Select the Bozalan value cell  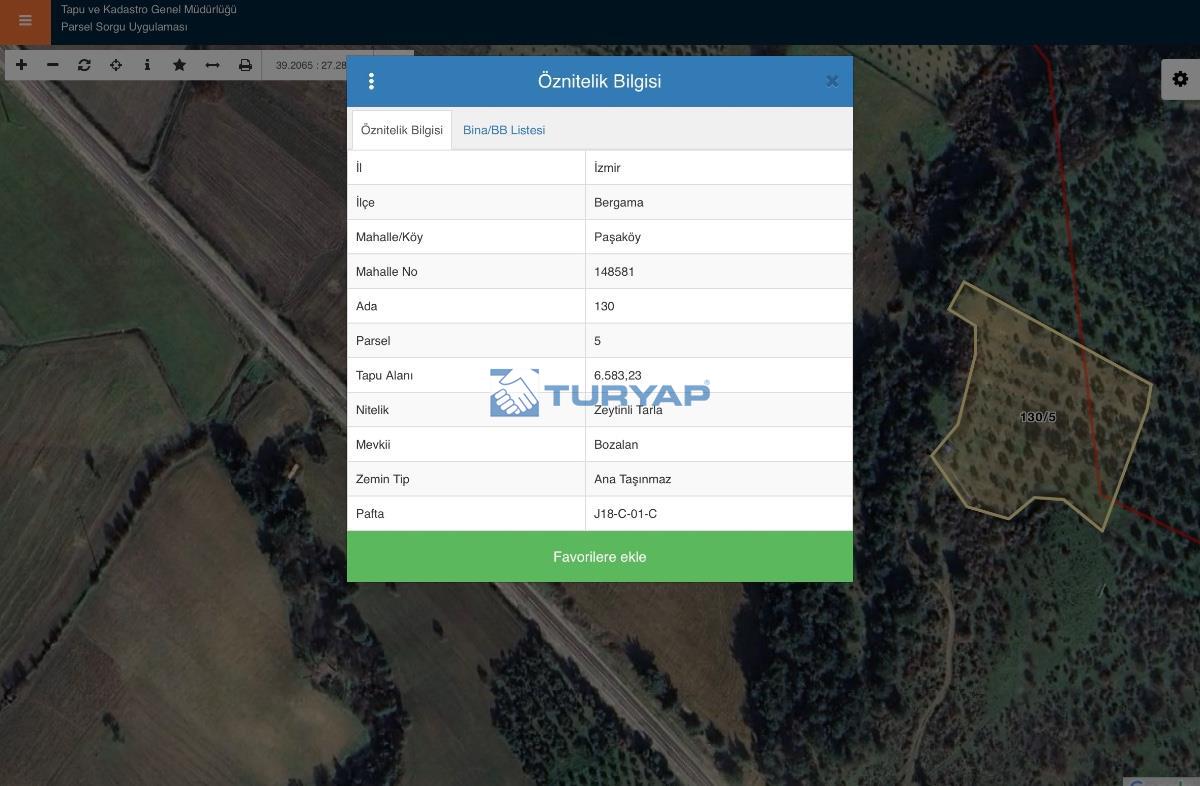pyautogui.click(x=719, y=444)
